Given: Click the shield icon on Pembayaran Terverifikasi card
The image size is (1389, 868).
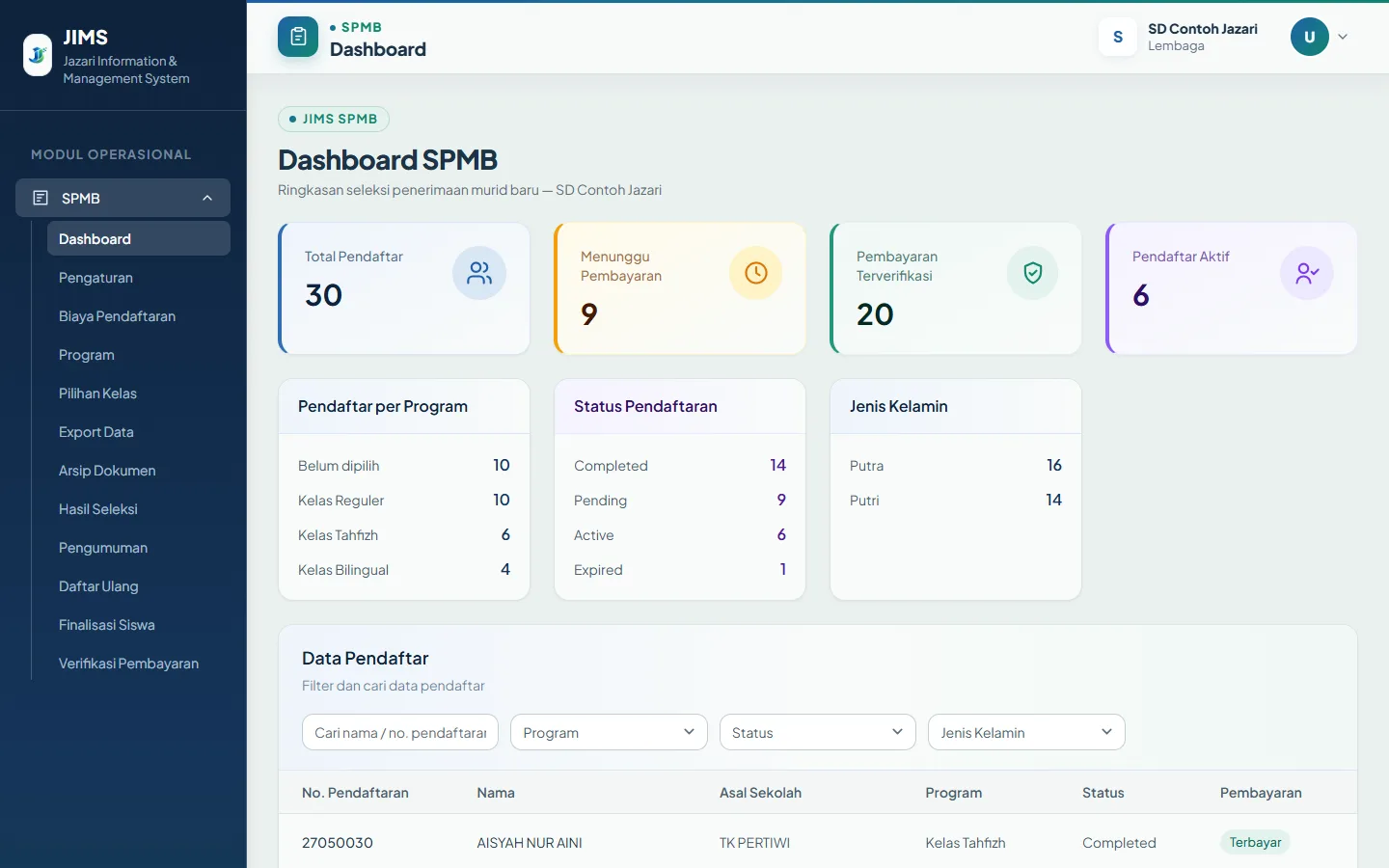Looking at the screenshot, I should point(1032,273).
